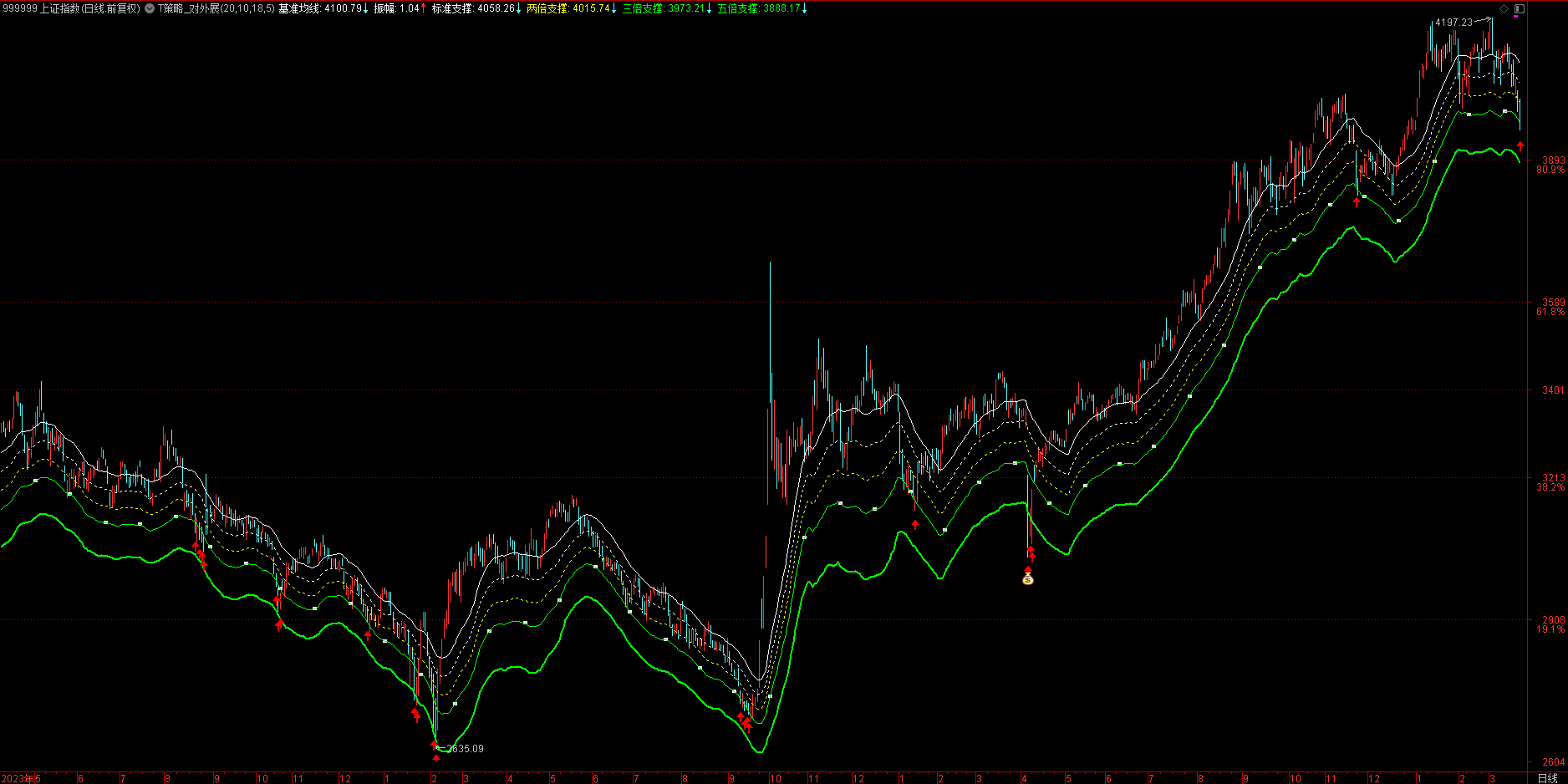Click the 振幅 value label

398,8
